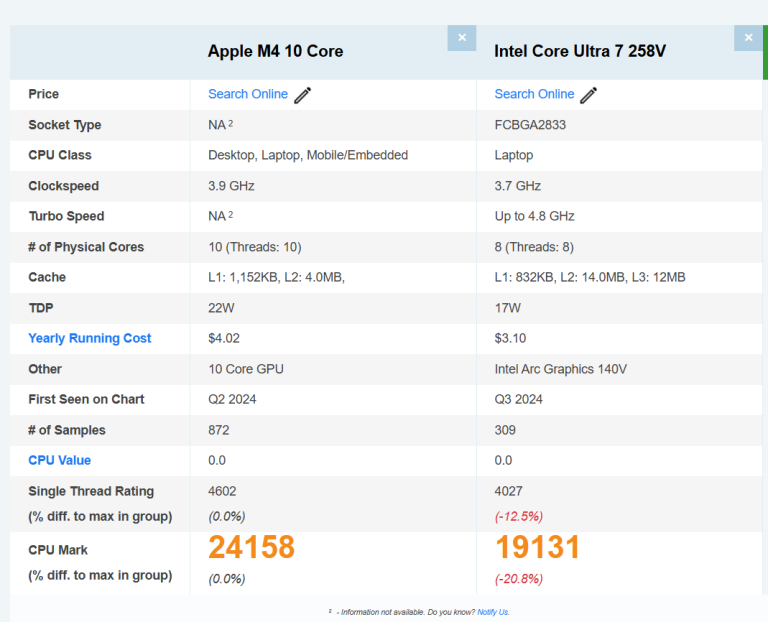Click the 17W TDP value
Screen dimensions: 768x622
[x=507, y=308]
